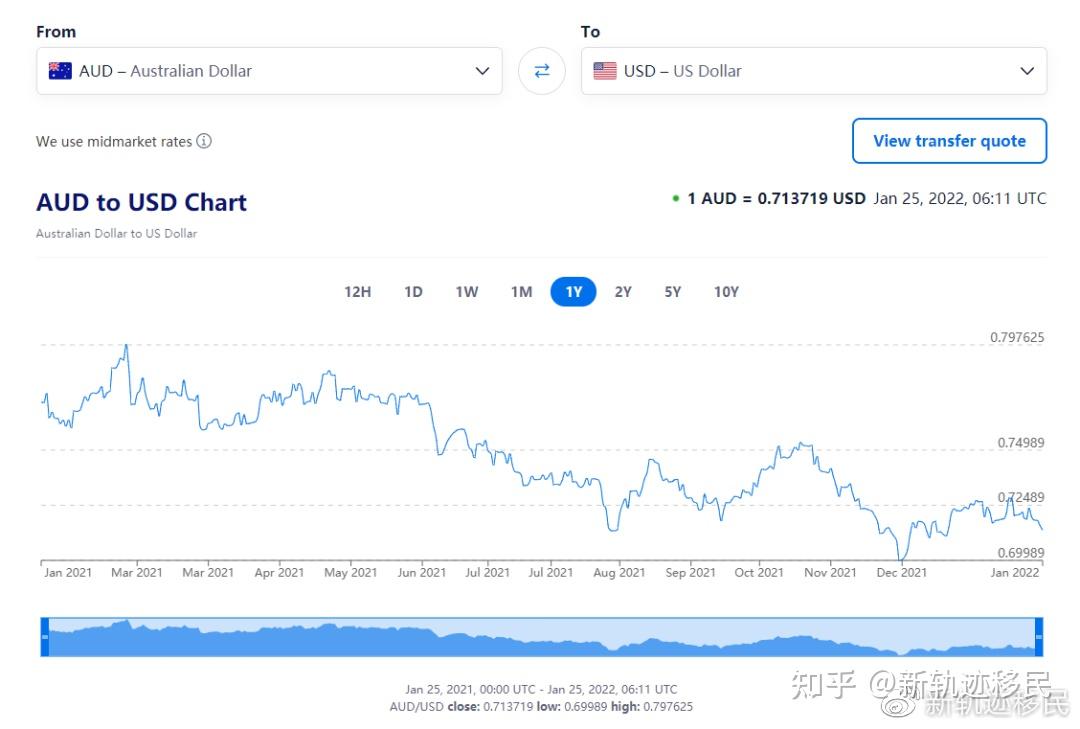
Task: Click the US flag icon
Action: click(x=604, y=71)
